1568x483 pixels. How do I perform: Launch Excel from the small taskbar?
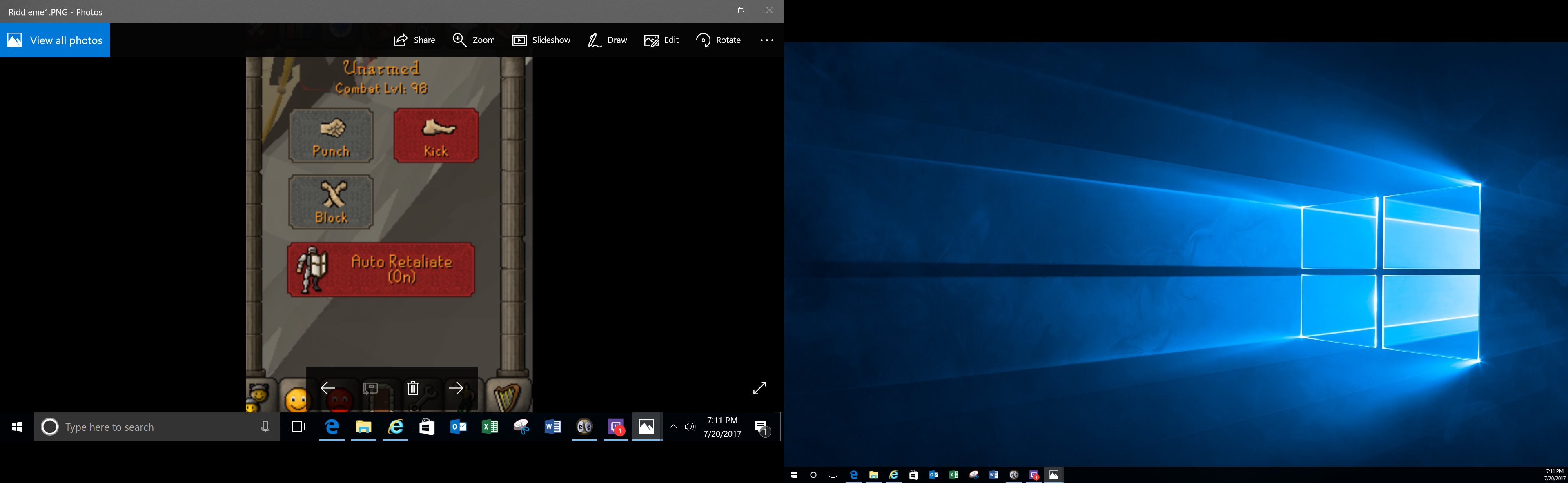pos(954,475)
